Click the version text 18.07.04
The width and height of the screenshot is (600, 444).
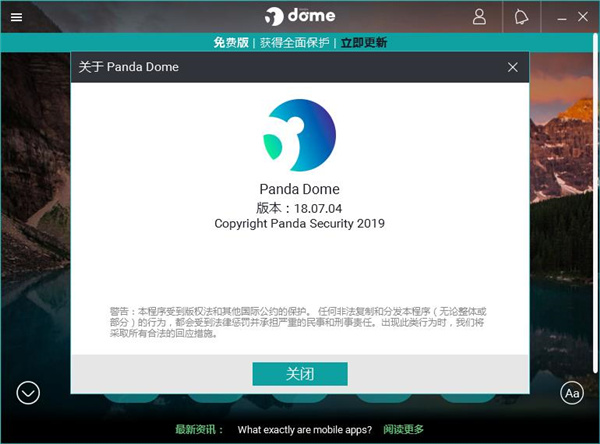[318, 209]
